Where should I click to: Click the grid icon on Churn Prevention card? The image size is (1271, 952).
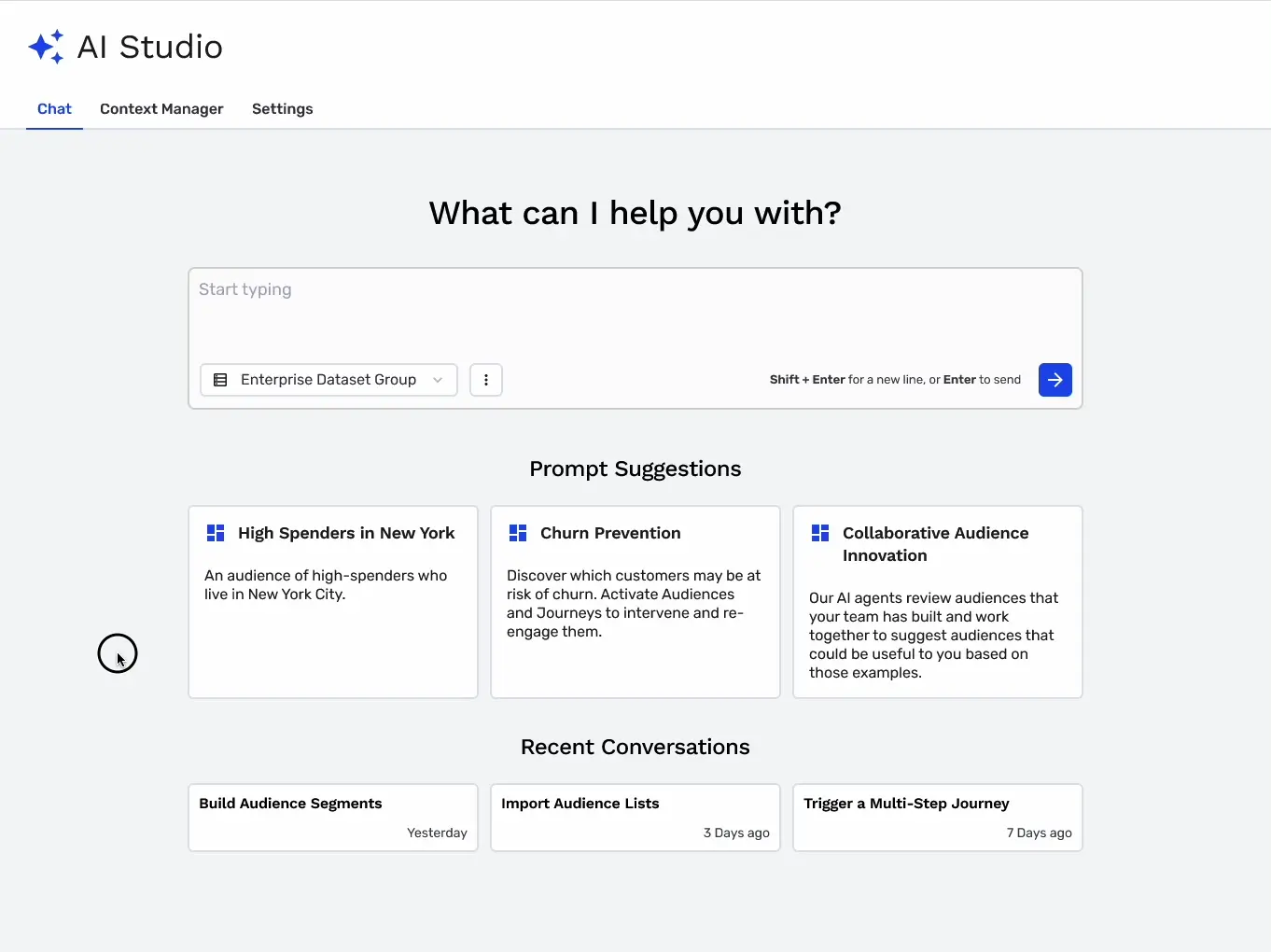[518, 532]
